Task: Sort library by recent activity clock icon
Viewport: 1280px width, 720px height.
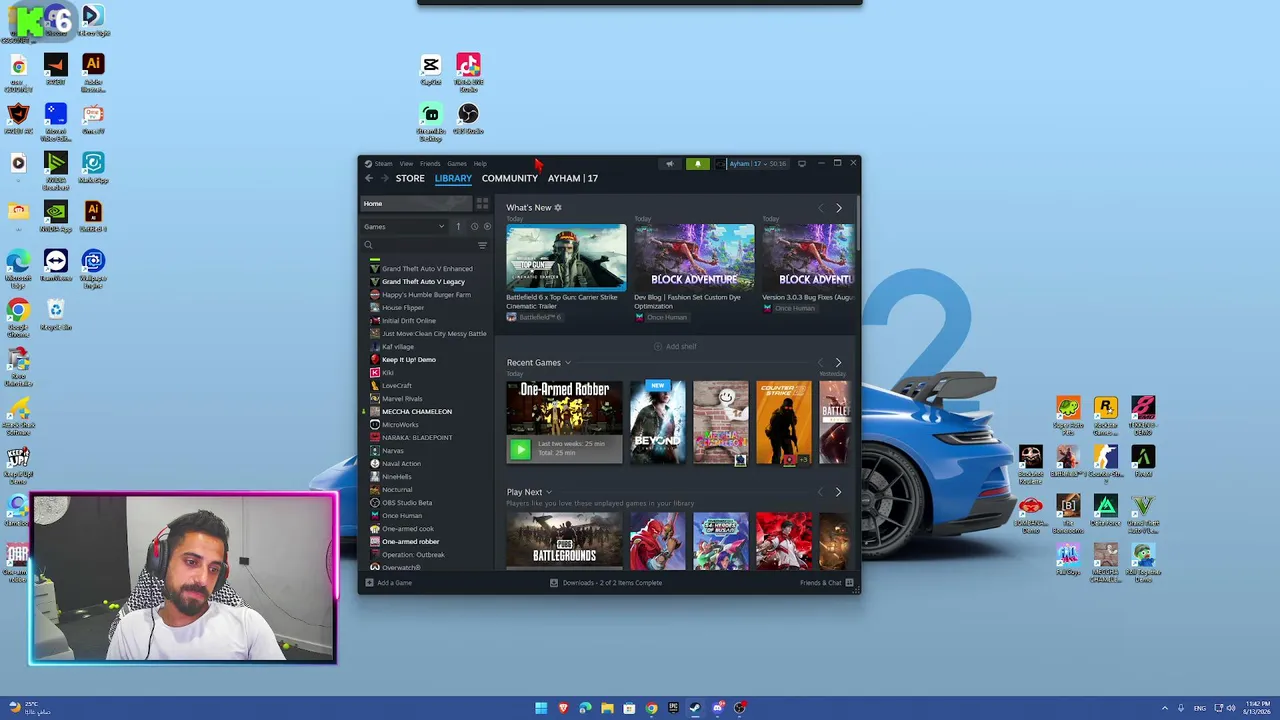Action: click(474, 227)
